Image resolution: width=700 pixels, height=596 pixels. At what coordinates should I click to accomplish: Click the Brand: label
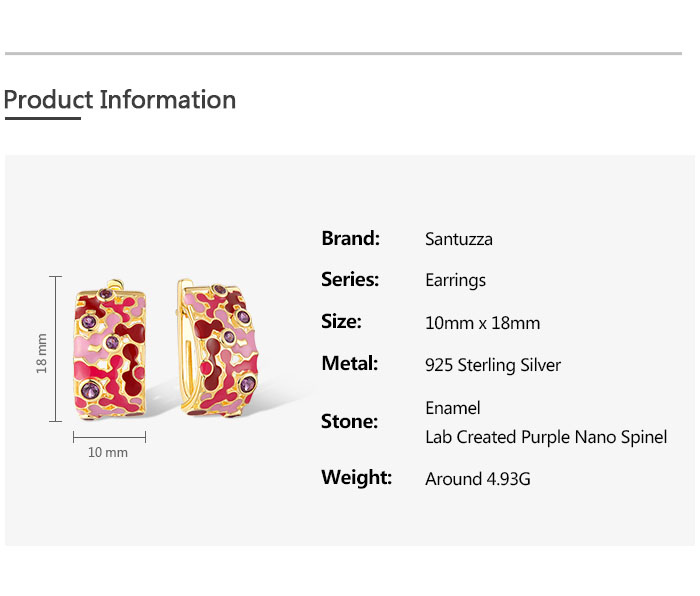[x=350, y=238]
